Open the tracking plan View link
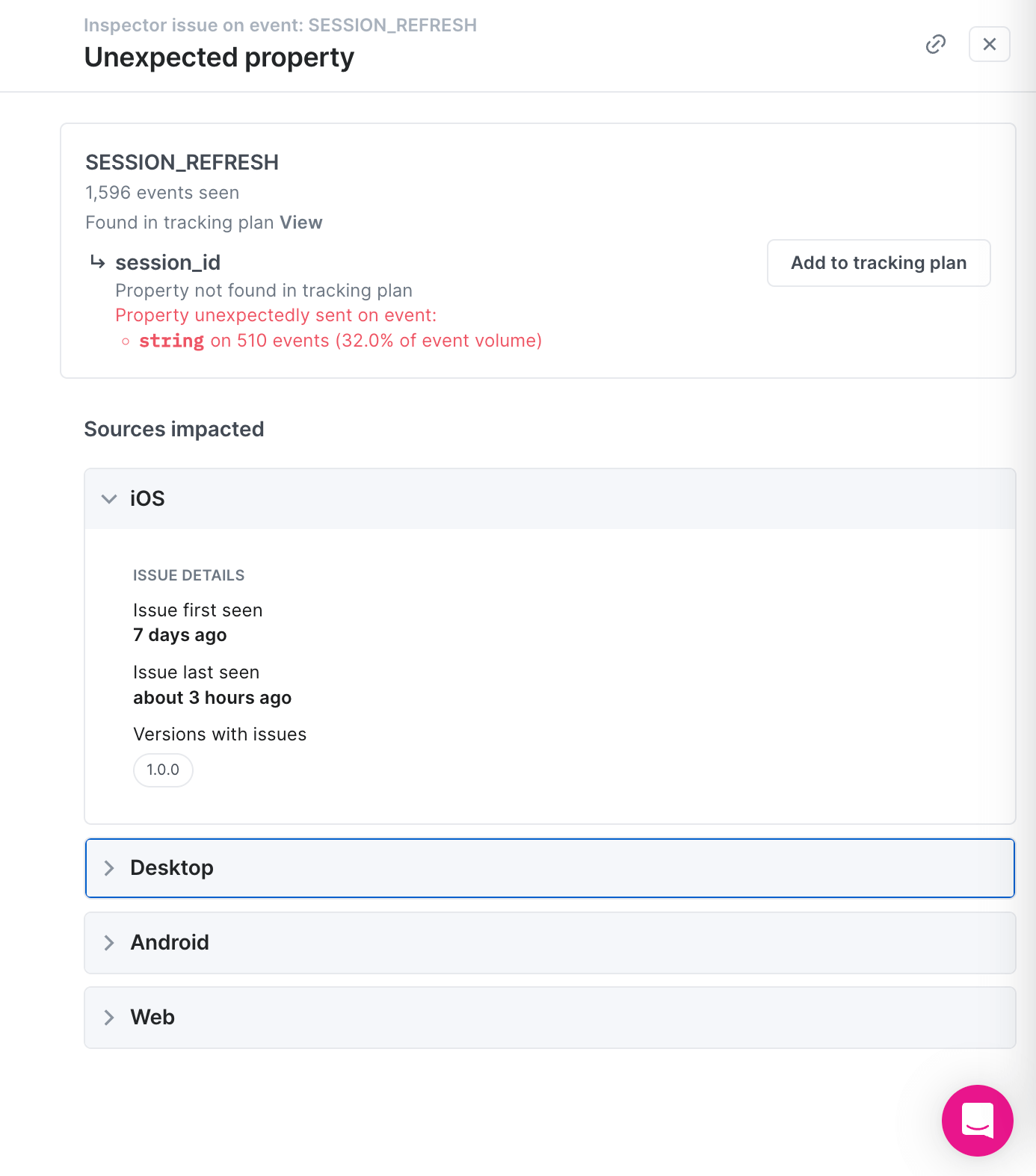1036x1176 pixels. pyautogui.click(x=301, y=223)
